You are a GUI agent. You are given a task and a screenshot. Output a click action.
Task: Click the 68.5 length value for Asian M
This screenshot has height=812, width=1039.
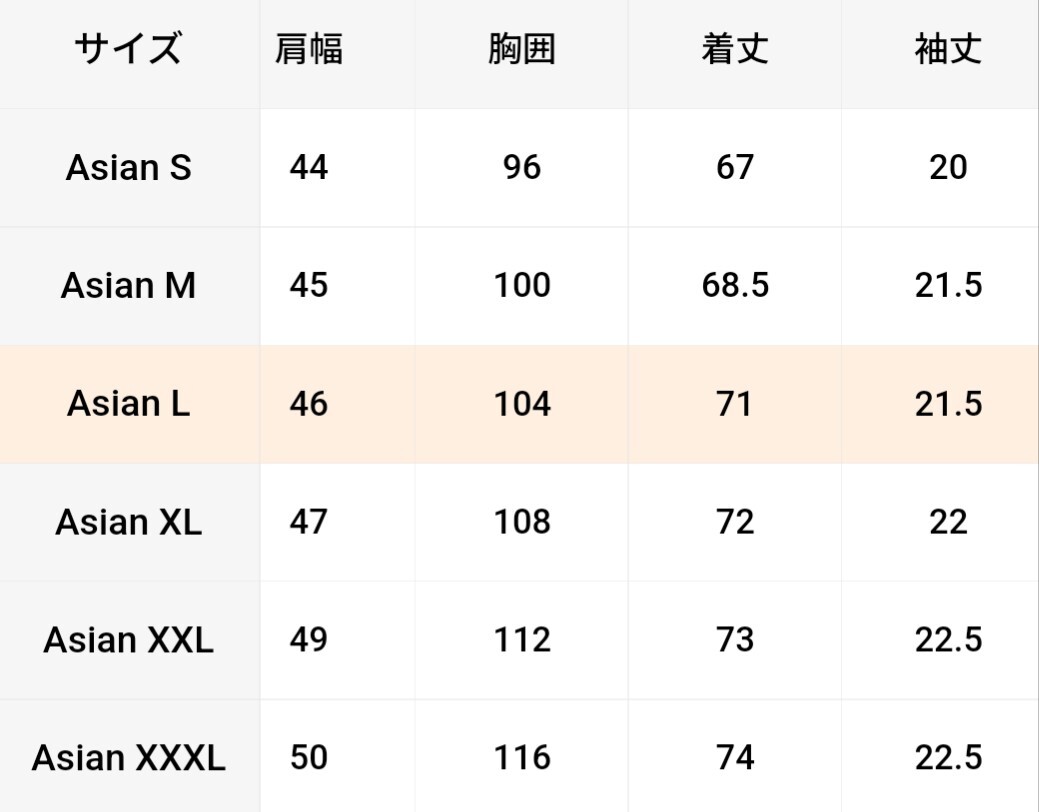pyautogui.click(x=735, y=286)
